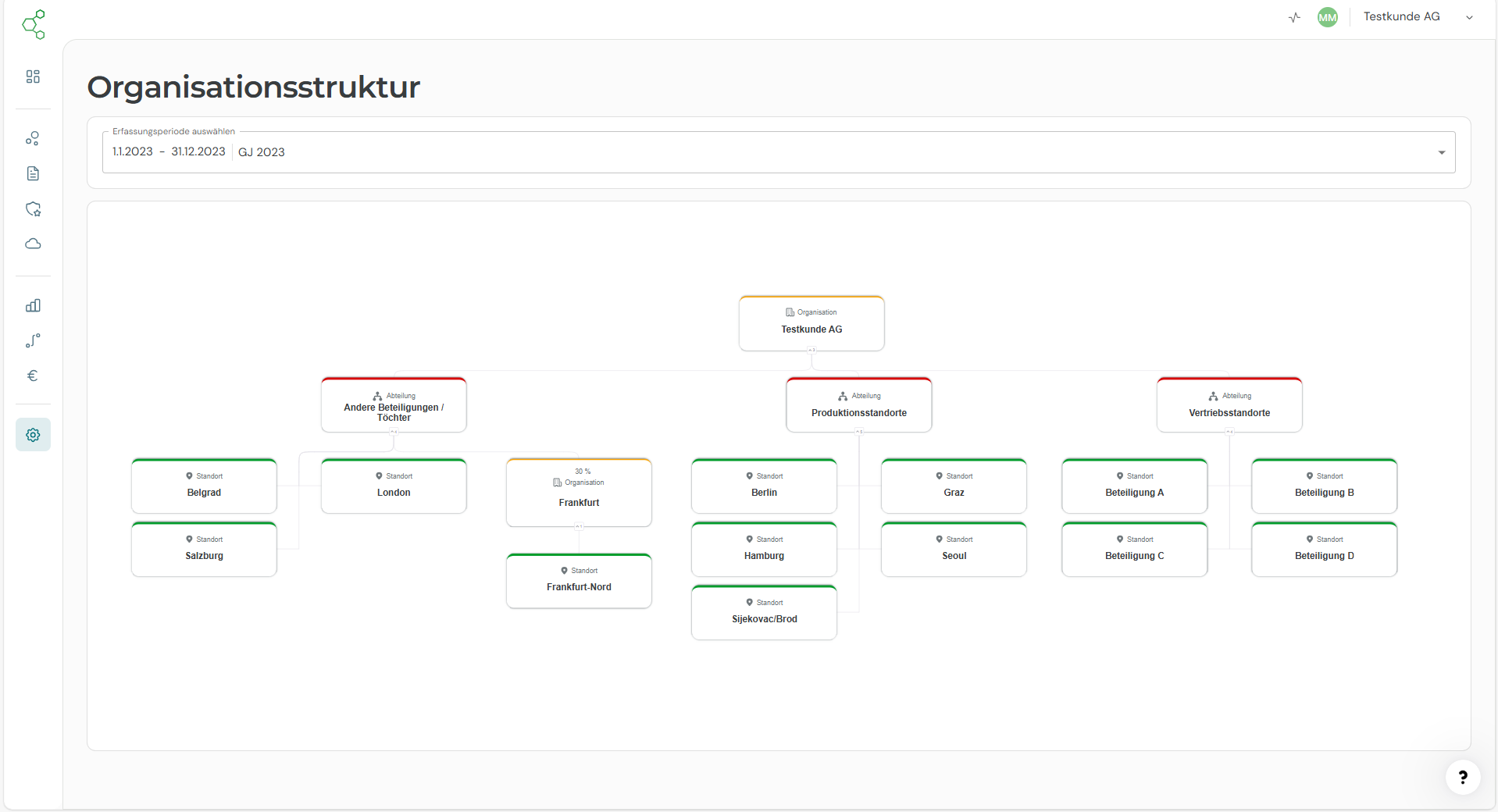The height and width of the screenshot is (812, 1498).
Task: Click the organisation nodes sidebar icon
Action: click(x=33, y=139)
